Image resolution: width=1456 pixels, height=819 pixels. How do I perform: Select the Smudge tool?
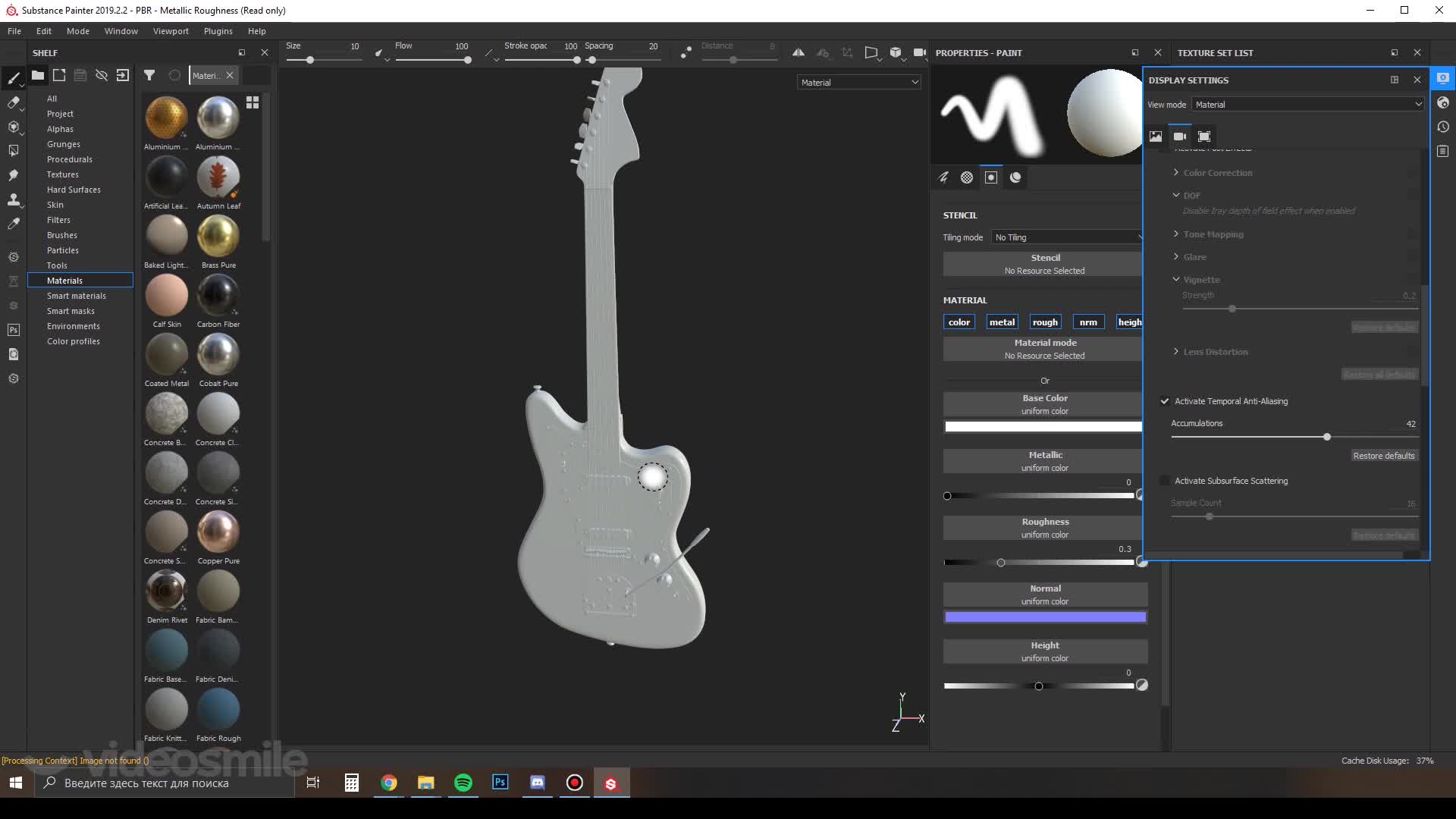(14, 175)
